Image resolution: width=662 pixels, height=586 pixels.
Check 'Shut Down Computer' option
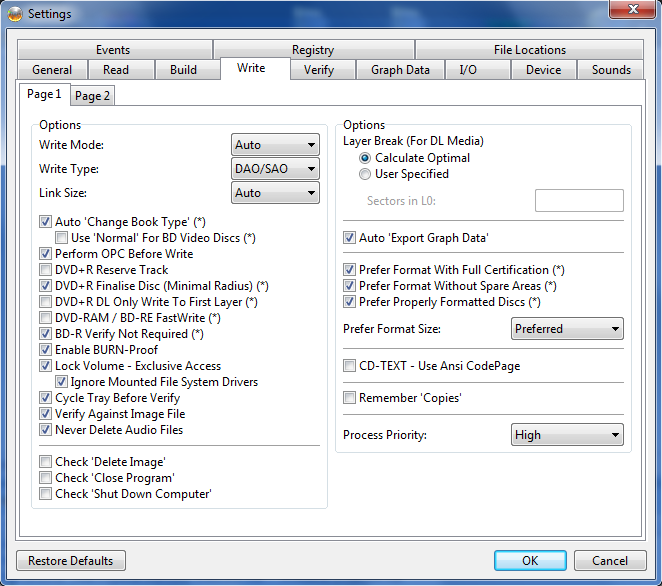pos(46,494)
